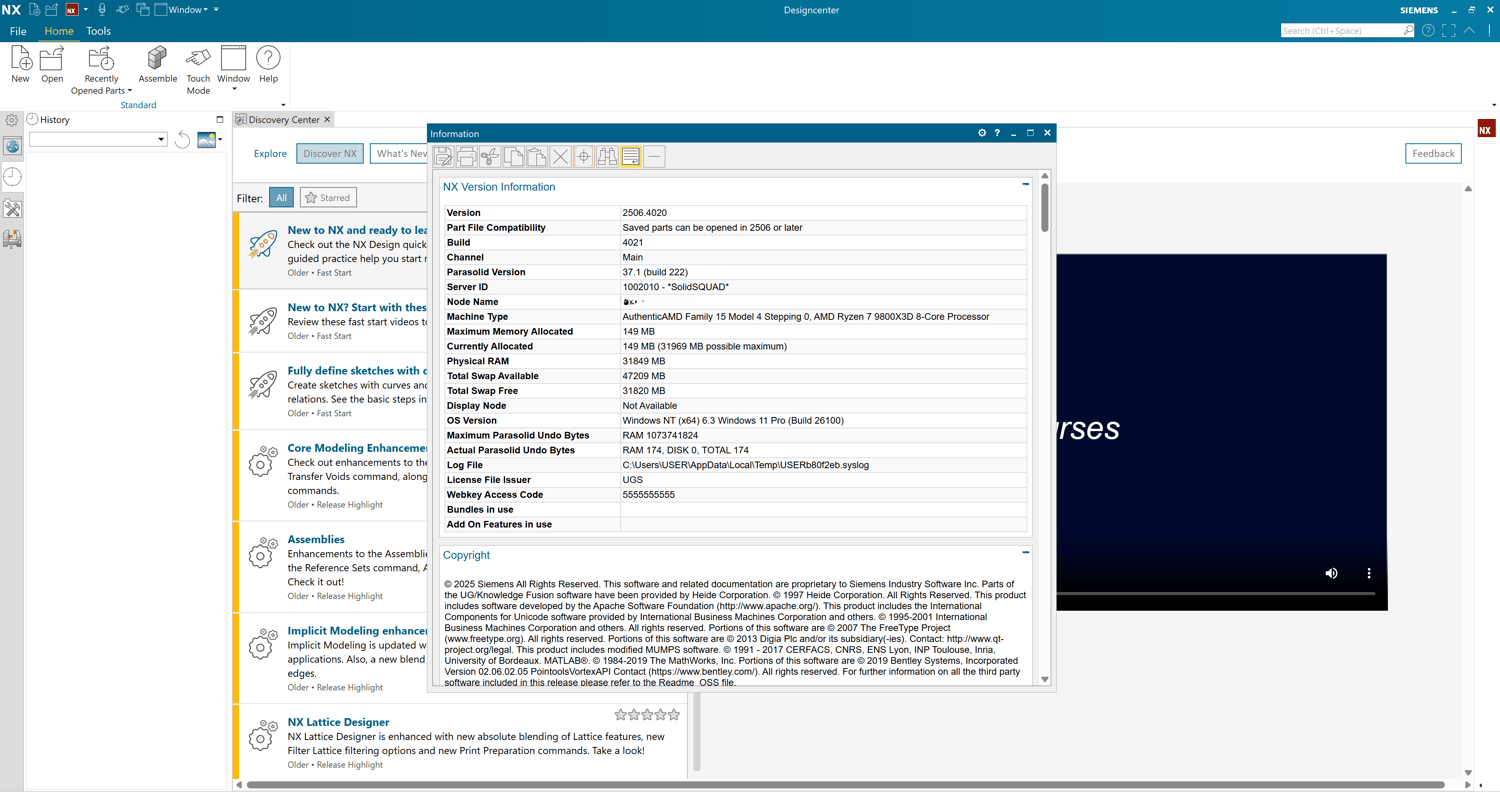Click the quick access New file icon

[x=34, y=9]
